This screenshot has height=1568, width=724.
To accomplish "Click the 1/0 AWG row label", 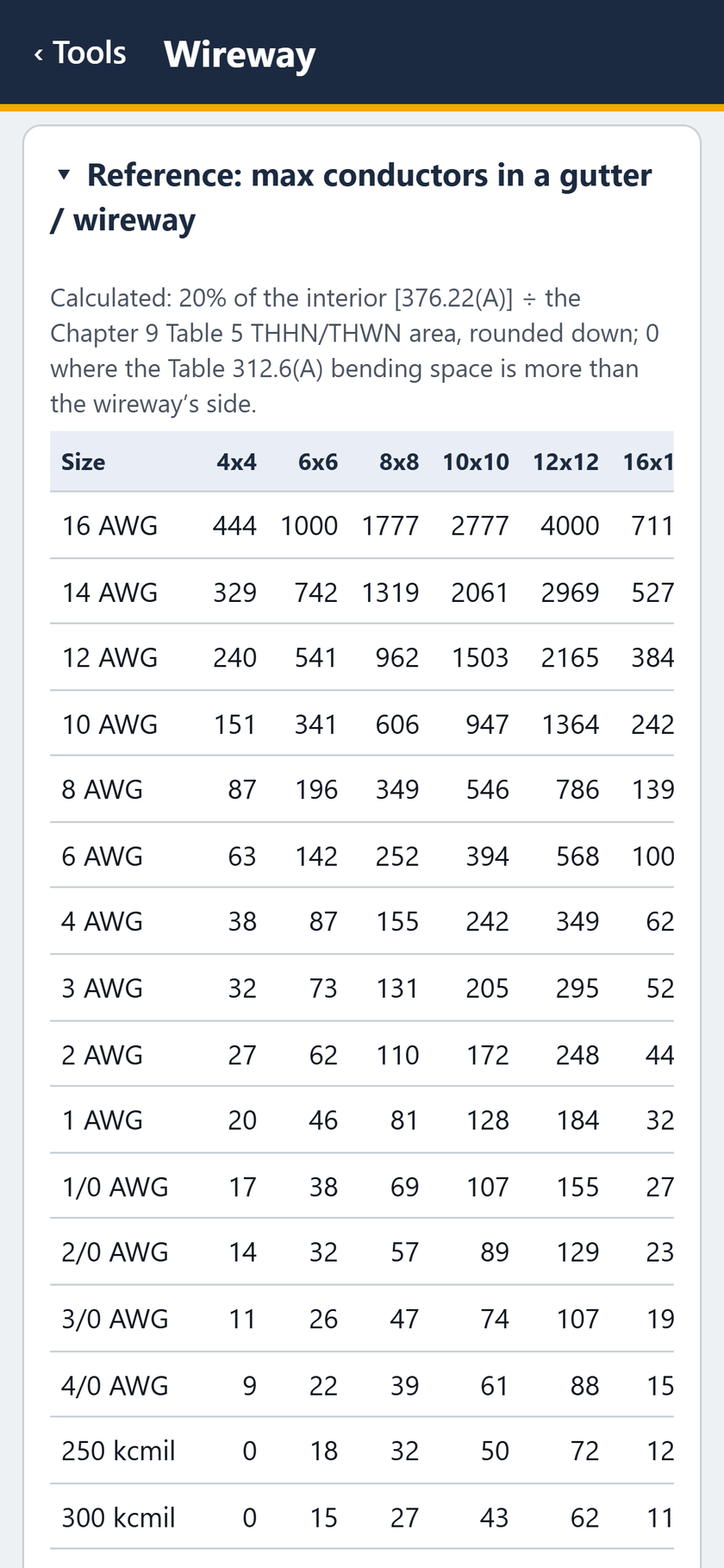I will tap(115, 1187).
